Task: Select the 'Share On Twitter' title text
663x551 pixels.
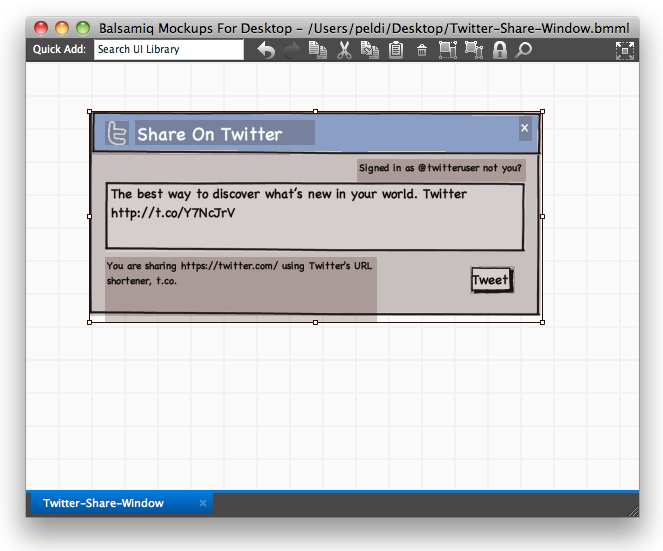Action: [x=210, y=134]
